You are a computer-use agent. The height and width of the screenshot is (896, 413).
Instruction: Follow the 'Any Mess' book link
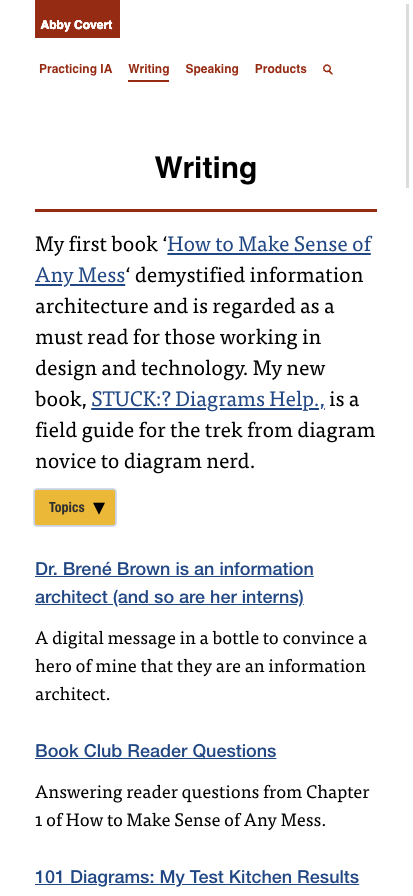80,275
